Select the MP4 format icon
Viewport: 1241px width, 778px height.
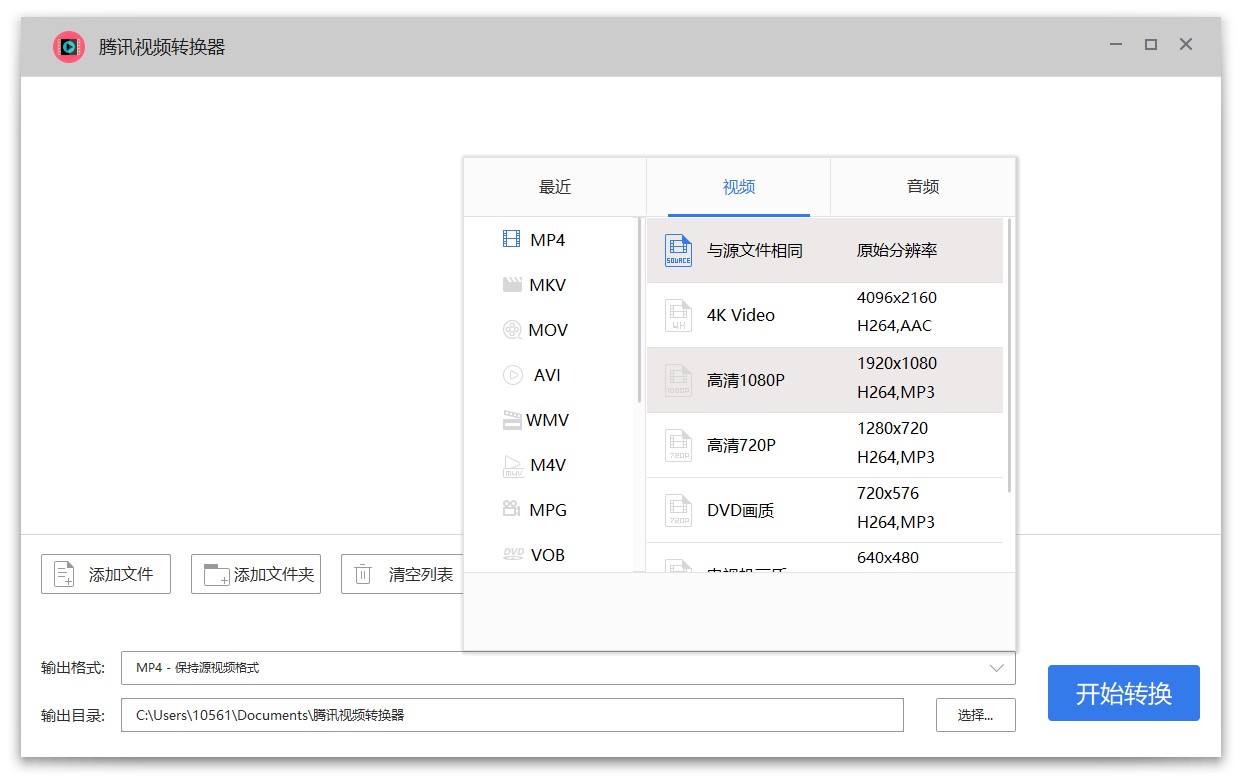tap(533, 240)
